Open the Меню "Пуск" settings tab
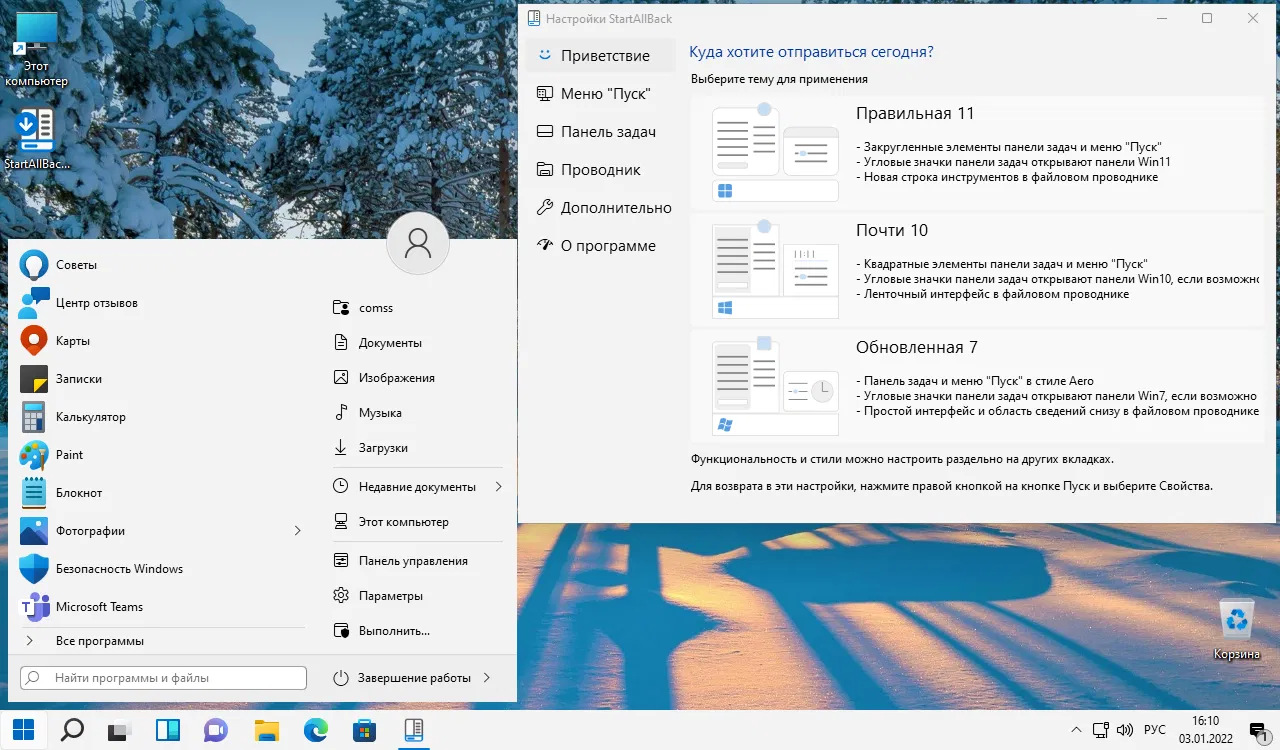Viewport: 1280px width, 750px height. 601,94
